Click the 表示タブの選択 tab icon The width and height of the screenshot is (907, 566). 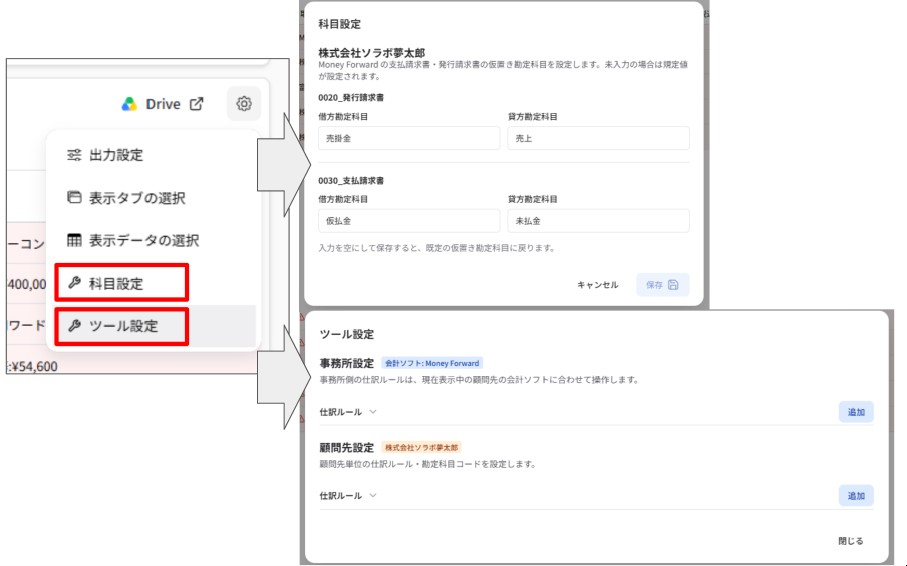(x=74, y=197)
